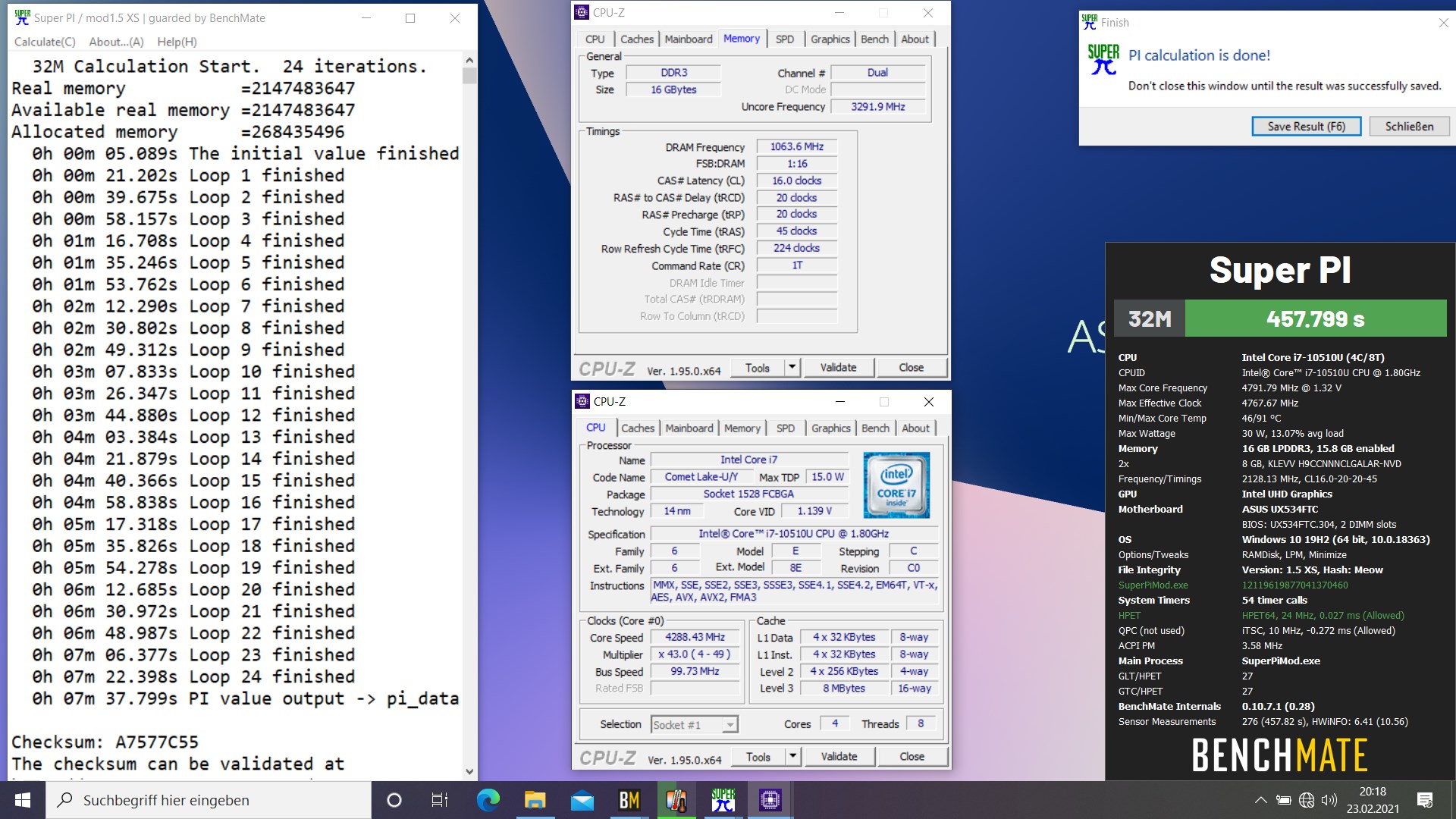Open File Explorer from taskbar
1456x819 pixels.
click(x=535, y=800)
